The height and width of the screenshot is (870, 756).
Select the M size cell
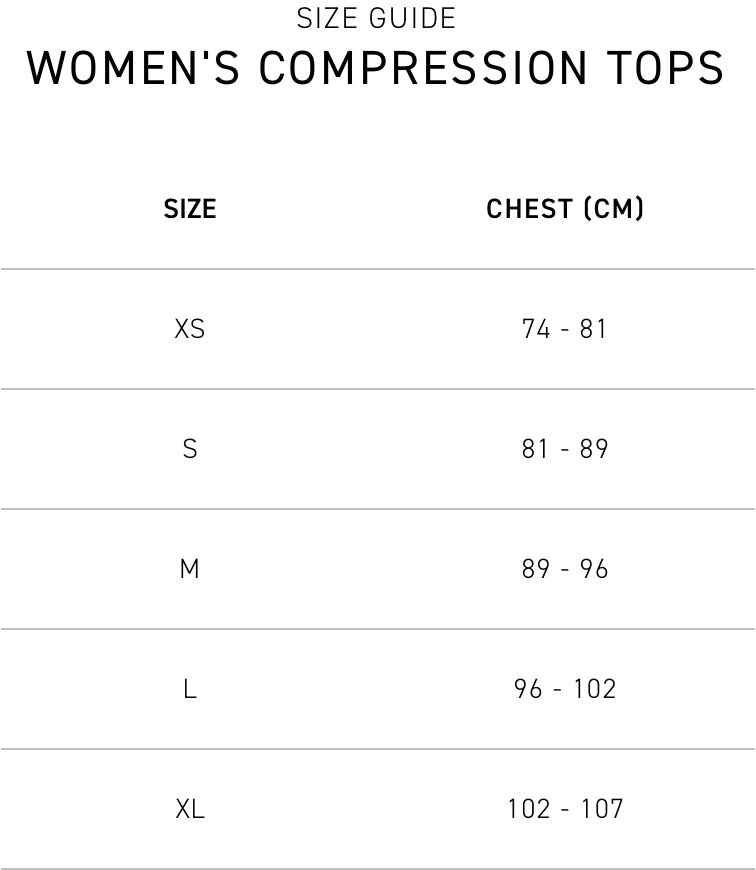click(190, 569)
